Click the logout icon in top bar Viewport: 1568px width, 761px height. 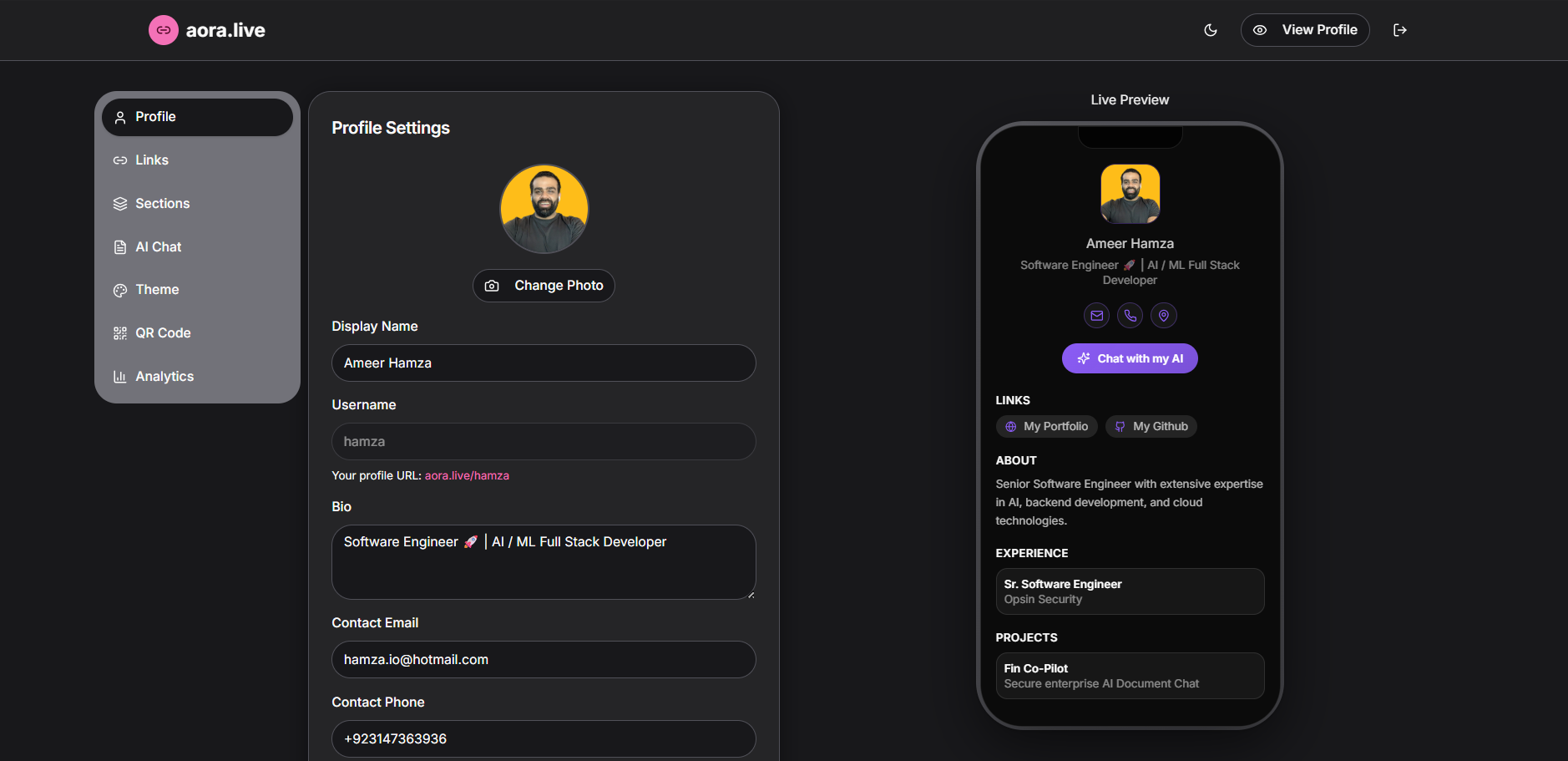[1401, 29]
